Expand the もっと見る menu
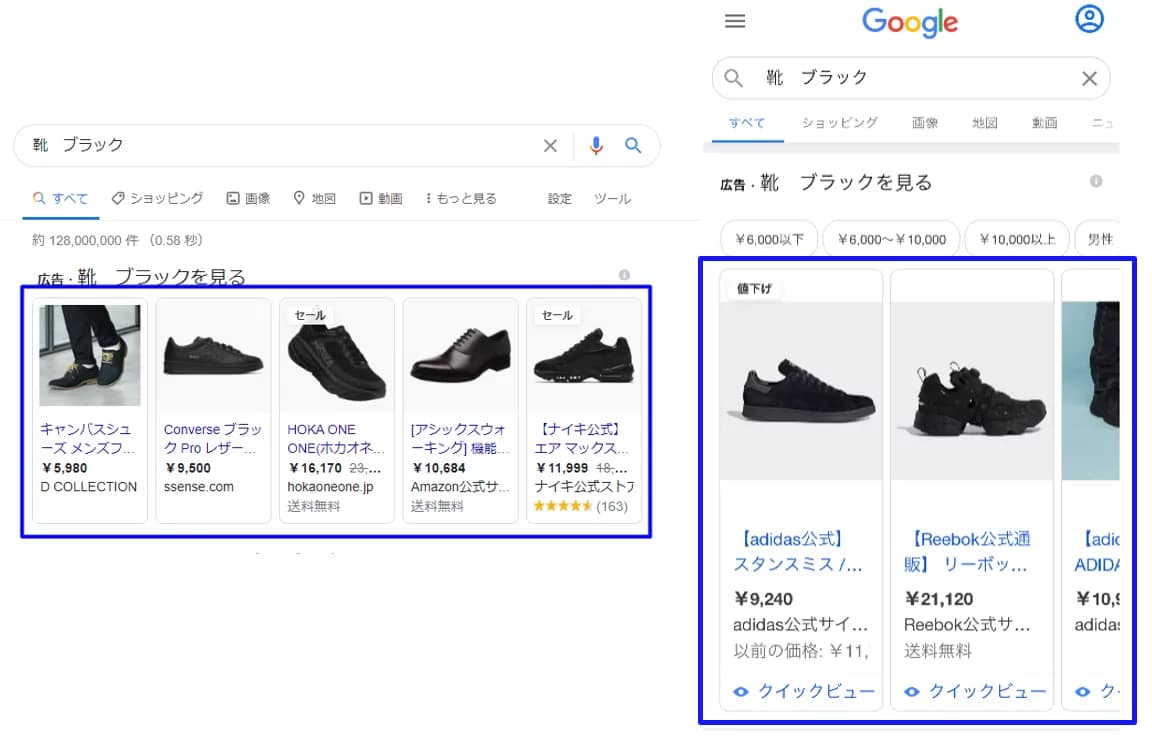 [461, 198]
